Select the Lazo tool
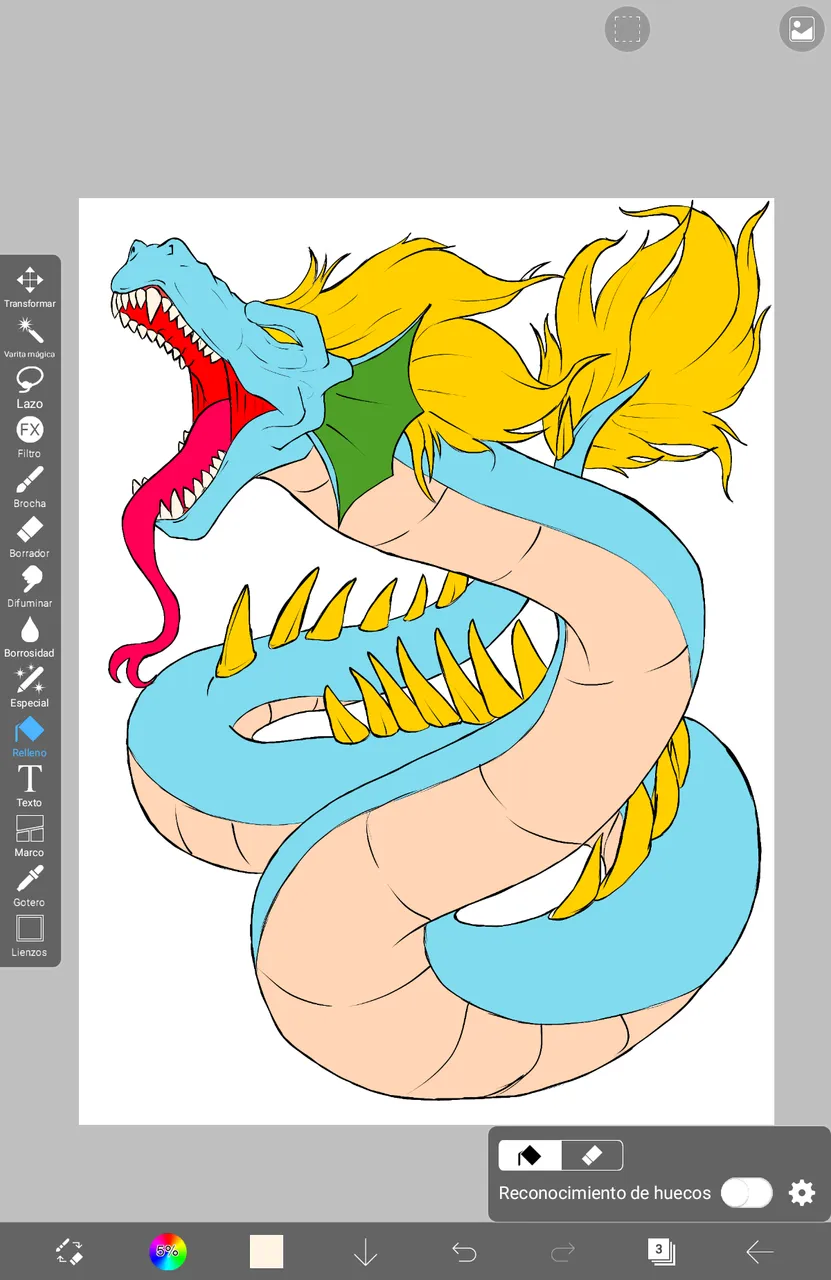 pos(29,386)
